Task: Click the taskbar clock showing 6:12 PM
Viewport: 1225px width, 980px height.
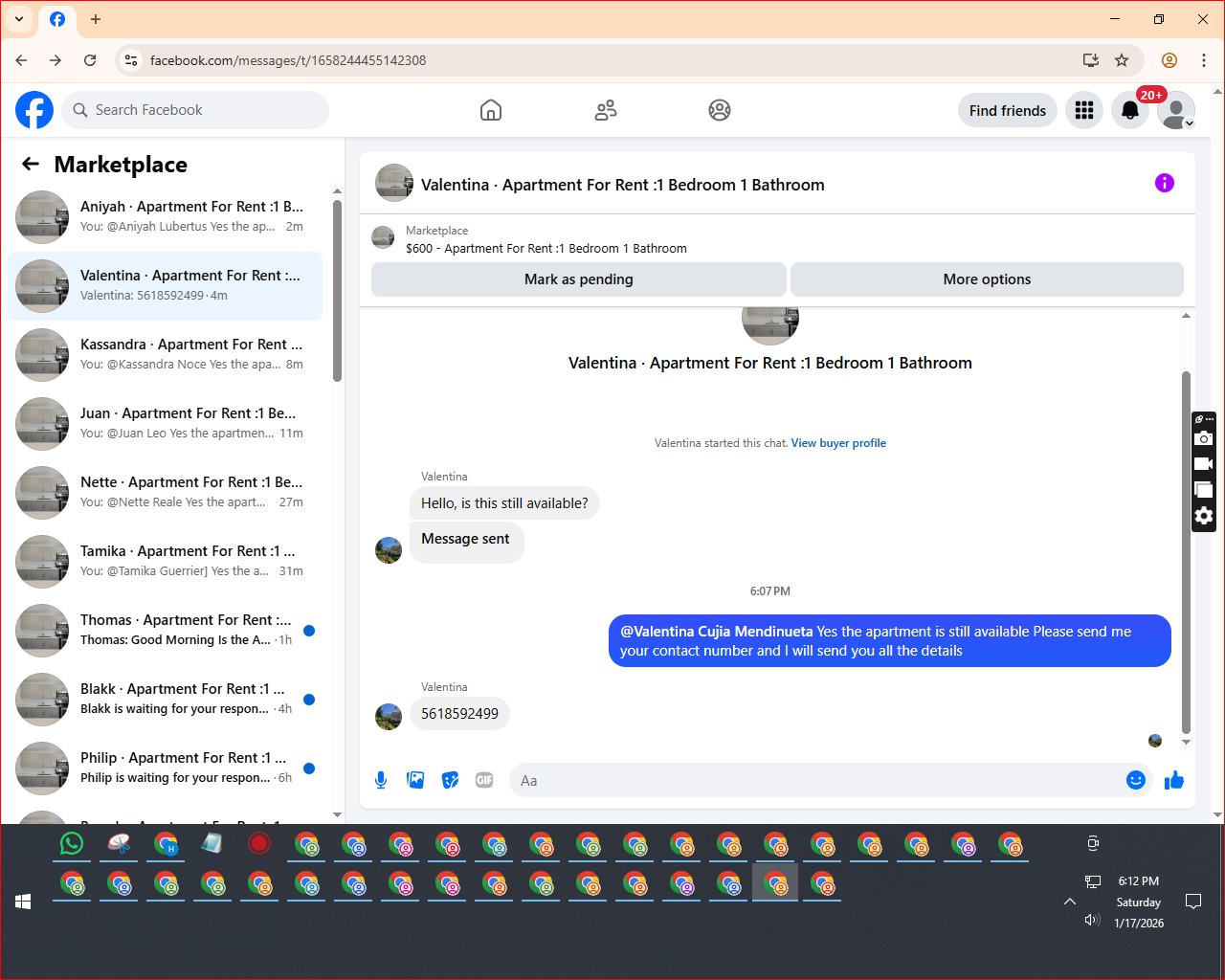Action: [x=1139, y=881]
